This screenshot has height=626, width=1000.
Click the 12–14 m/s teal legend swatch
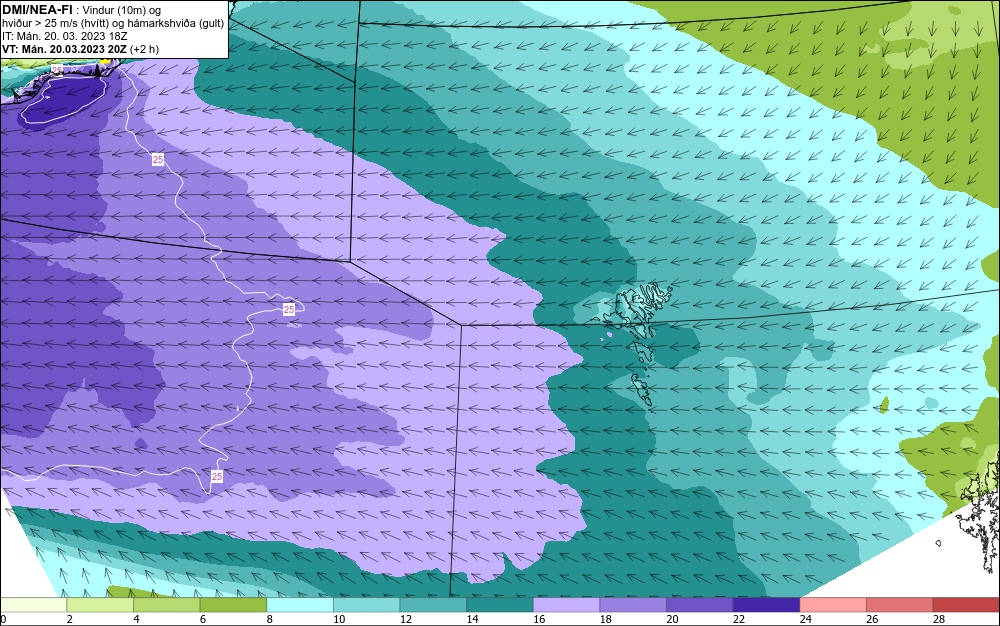[x=433, y=605]
